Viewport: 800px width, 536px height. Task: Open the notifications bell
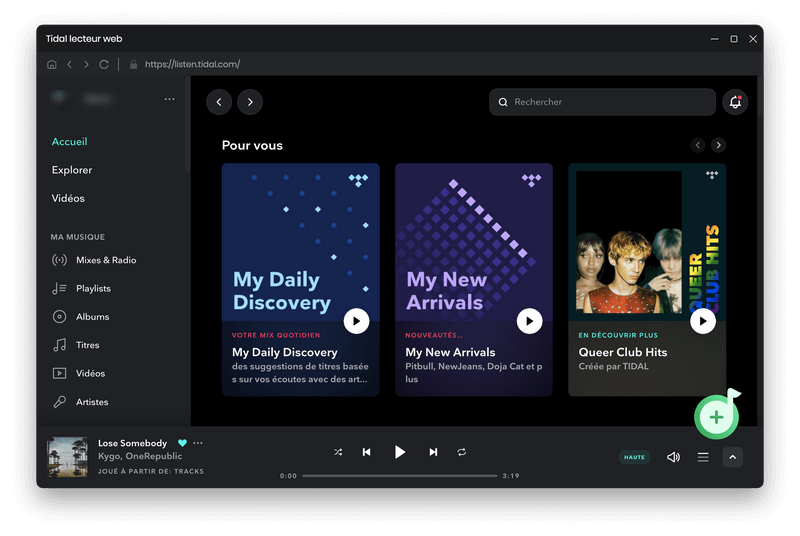click(x=735, y=102)
